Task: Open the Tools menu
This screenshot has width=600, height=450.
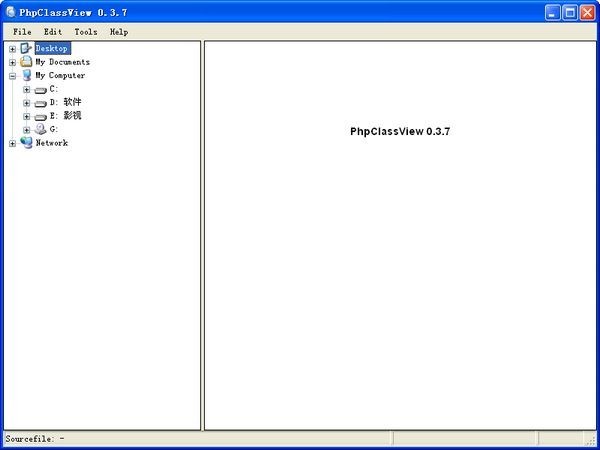Action: 86,32
